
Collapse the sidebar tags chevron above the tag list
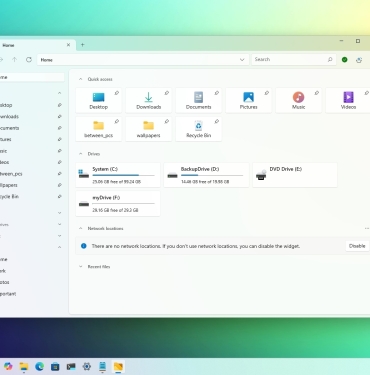[59, 247]
